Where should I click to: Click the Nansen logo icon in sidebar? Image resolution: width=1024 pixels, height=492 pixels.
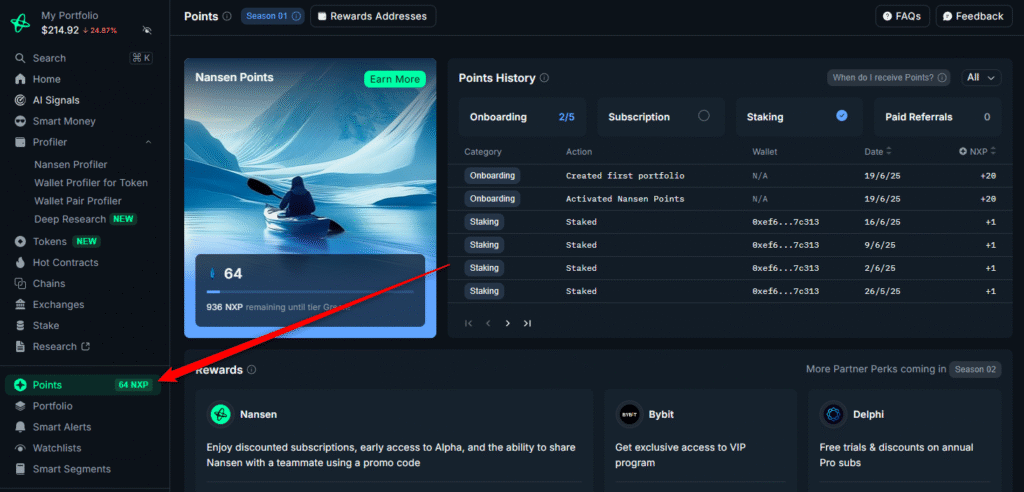pos(20,22)
